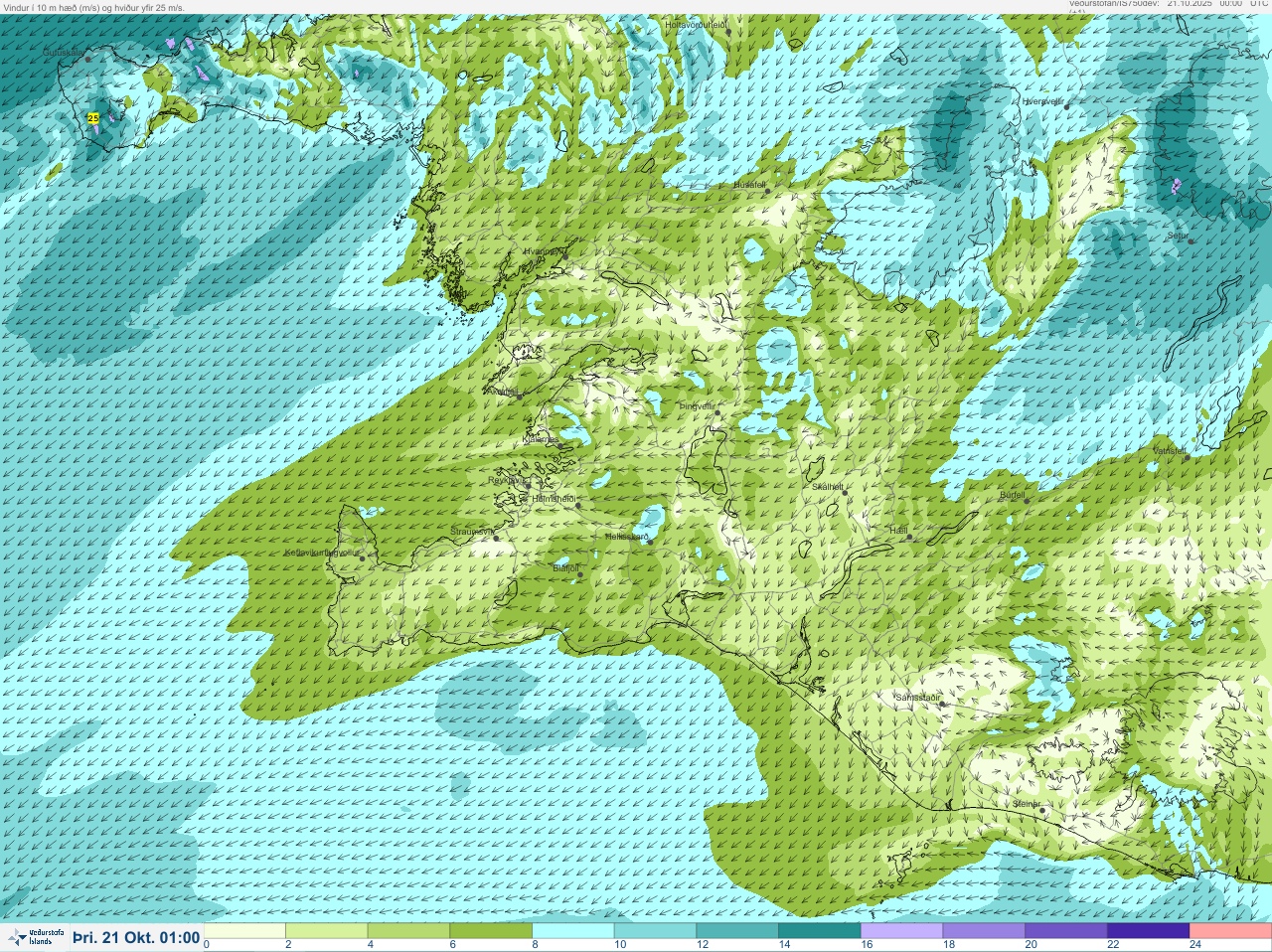Select the 10–12 m/s turquoise legend swatch

[x=655, y=931]
